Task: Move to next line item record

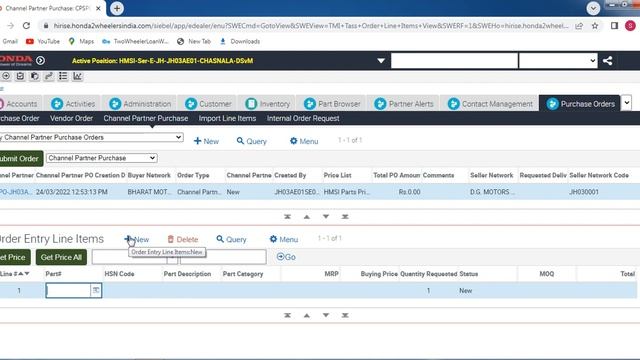Action: [326, 315]
